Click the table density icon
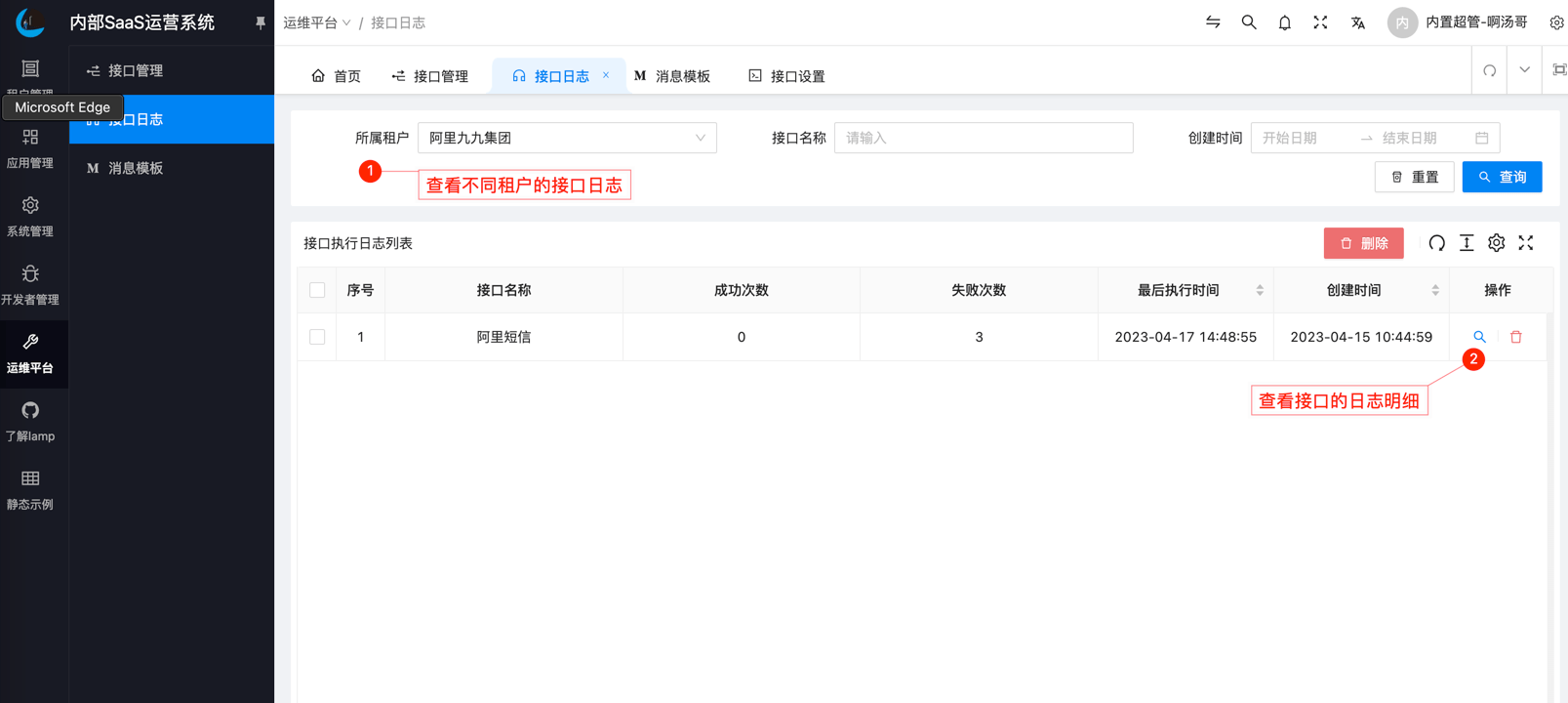Image resolution: width=1568 pixels, height=703 pixels. point(1467,243)
